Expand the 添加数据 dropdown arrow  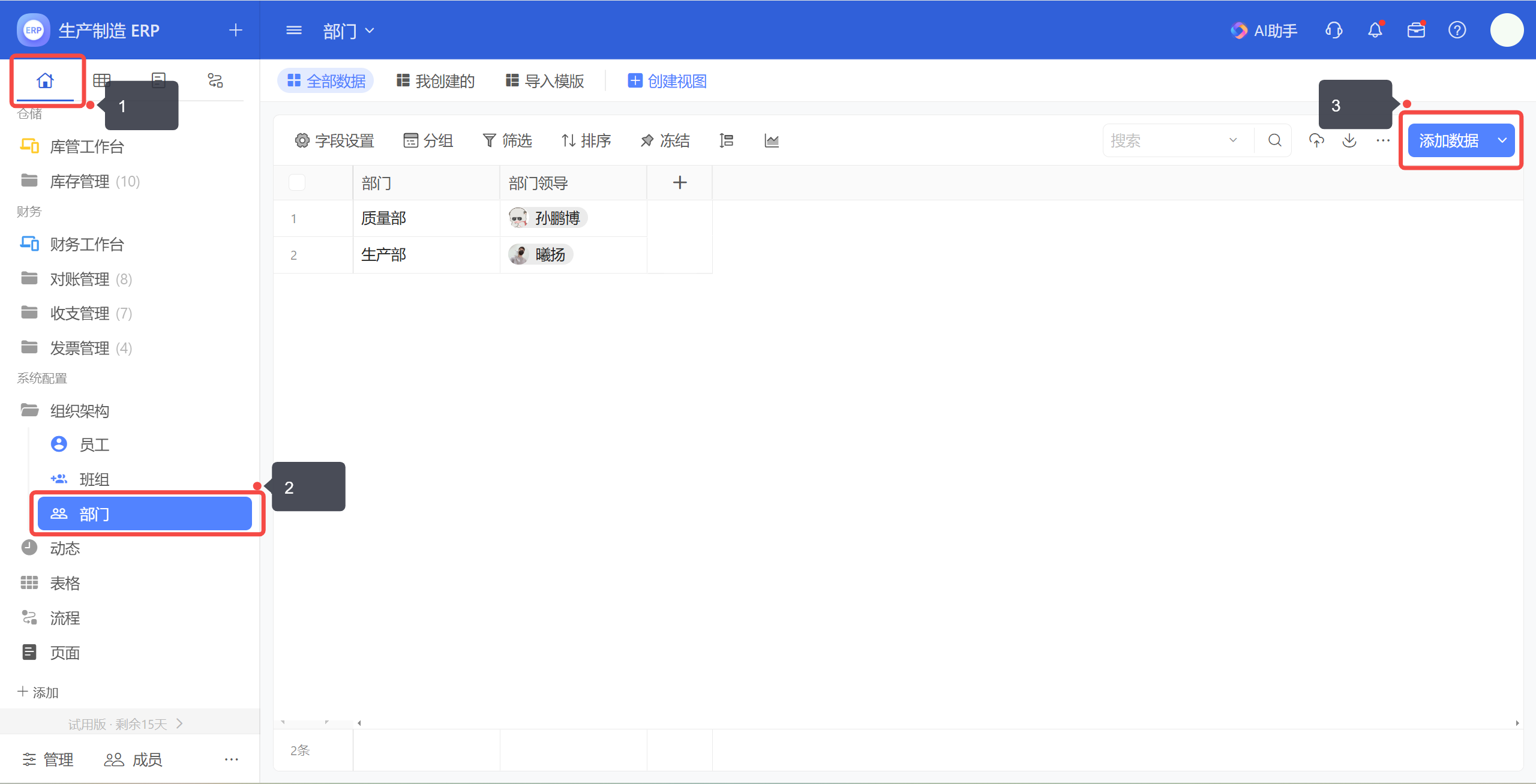coord(1502,140)
